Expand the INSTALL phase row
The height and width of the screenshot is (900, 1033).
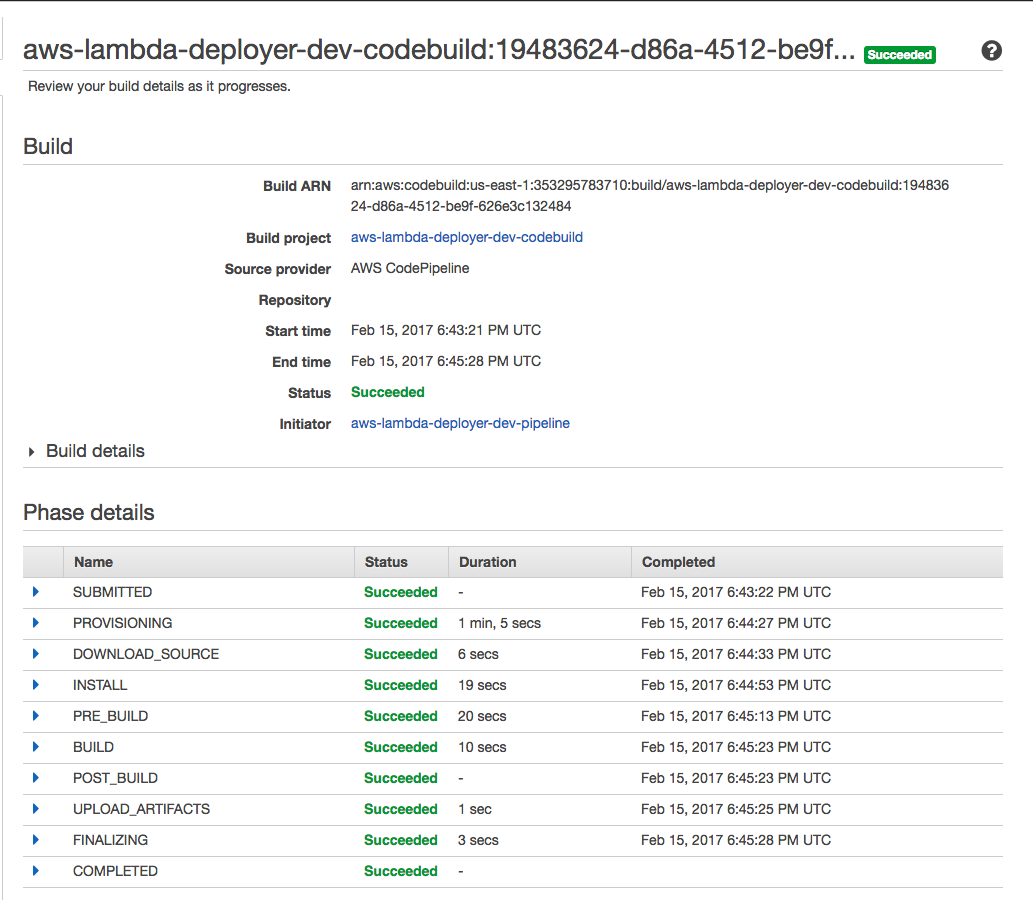coord(37,685)
